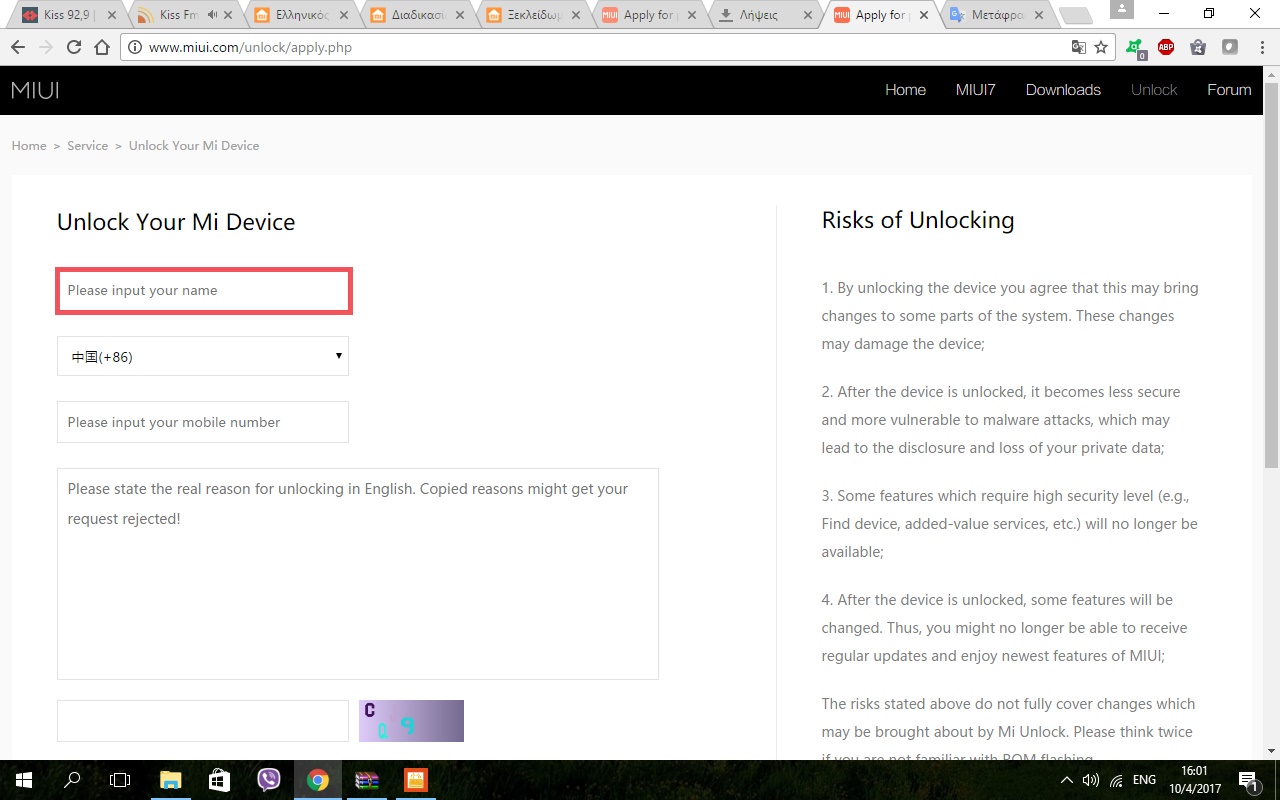This screenshot has width=1280, height=800.
Task: Bookmark this page with the star icon
Action: (1101, 47)
